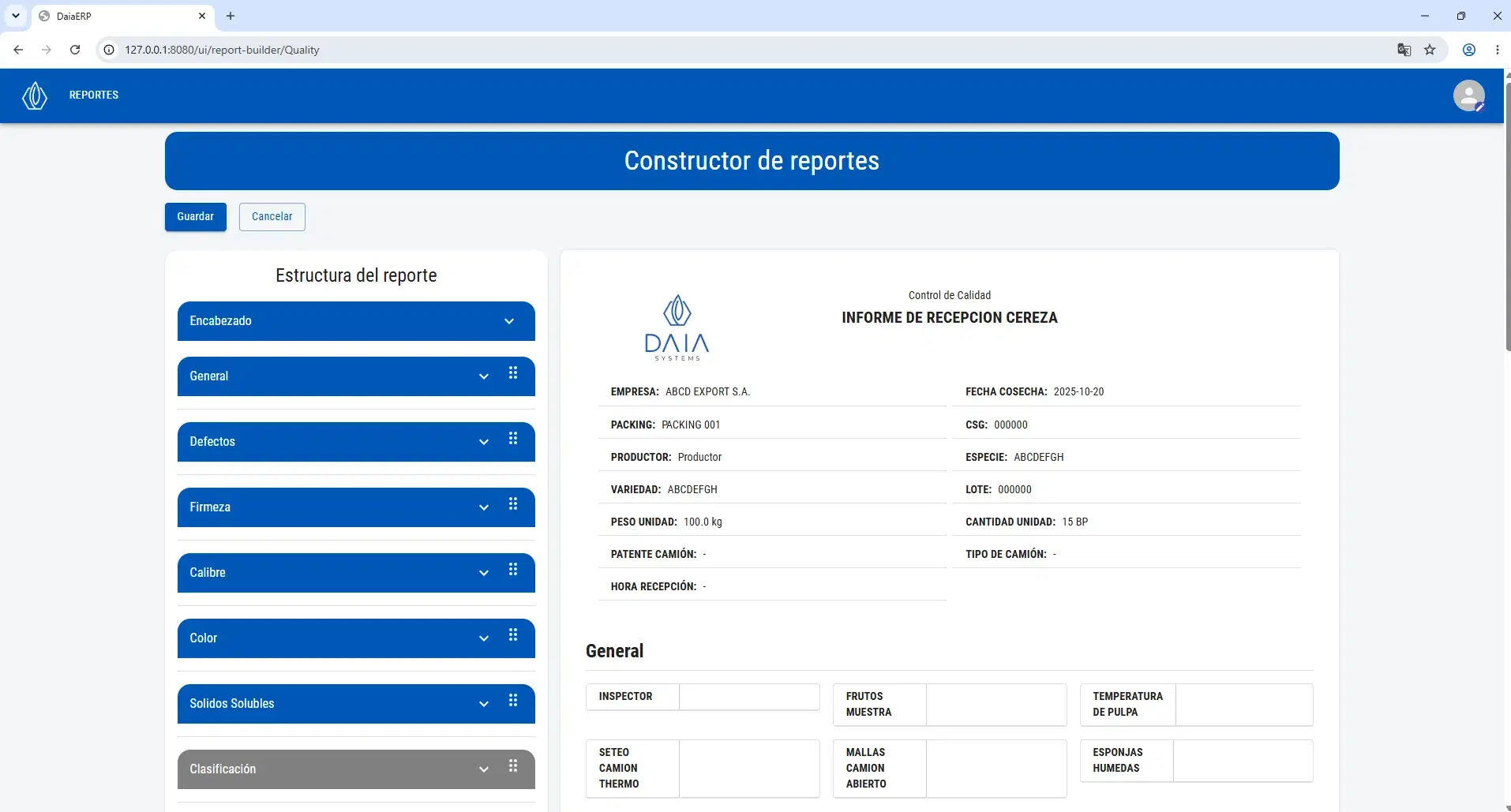Image resolution: width=1511 pixels, height=812 pixels.
Task: Click the TEMPERATURA DE PULPA value field
Action: click(x=1244, y=705)
